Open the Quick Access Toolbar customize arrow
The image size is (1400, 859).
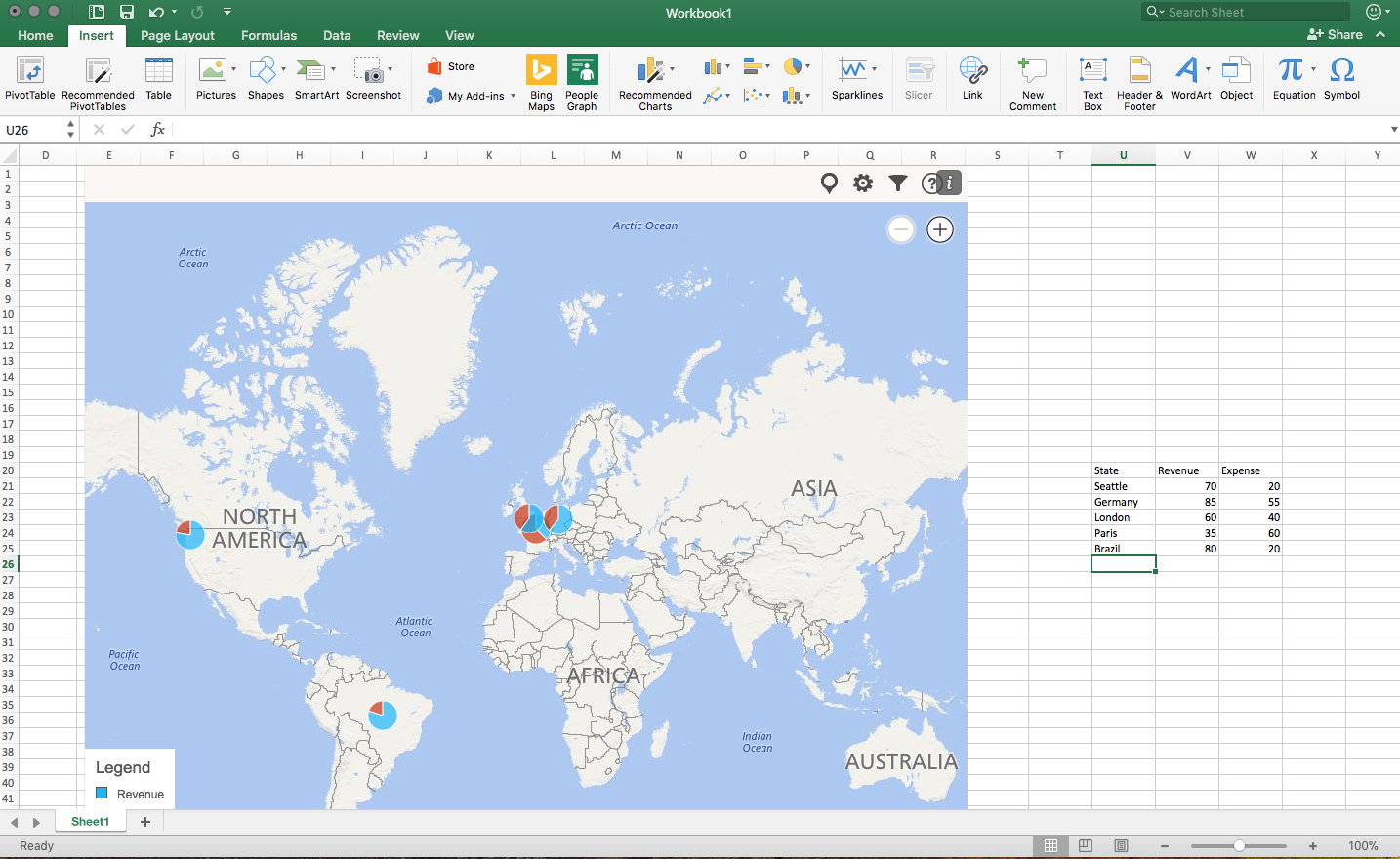pyautogui.click(x=226, y=12)
